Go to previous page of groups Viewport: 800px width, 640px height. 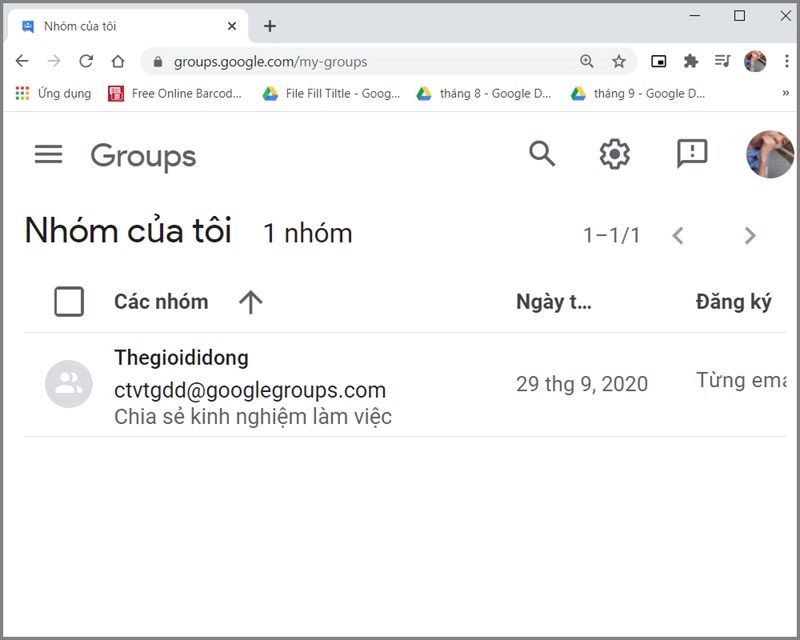678,235
